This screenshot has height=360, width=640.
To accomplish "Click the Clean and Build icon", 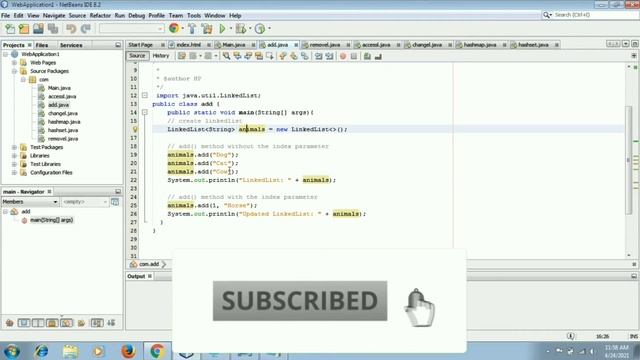I will pyautogui.click(x=207, y=29).
